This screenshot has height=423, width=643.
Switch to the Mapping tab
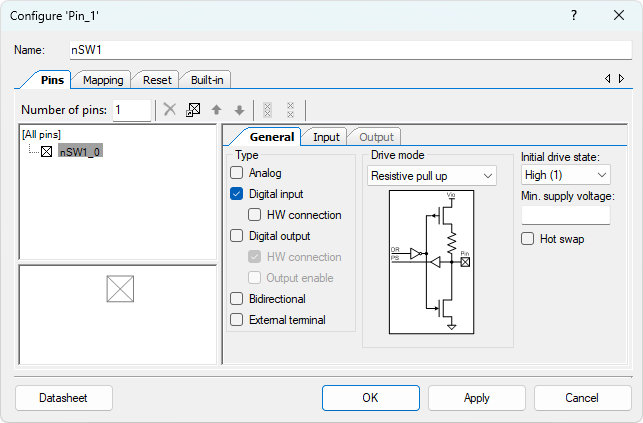(x=103, y=80)
